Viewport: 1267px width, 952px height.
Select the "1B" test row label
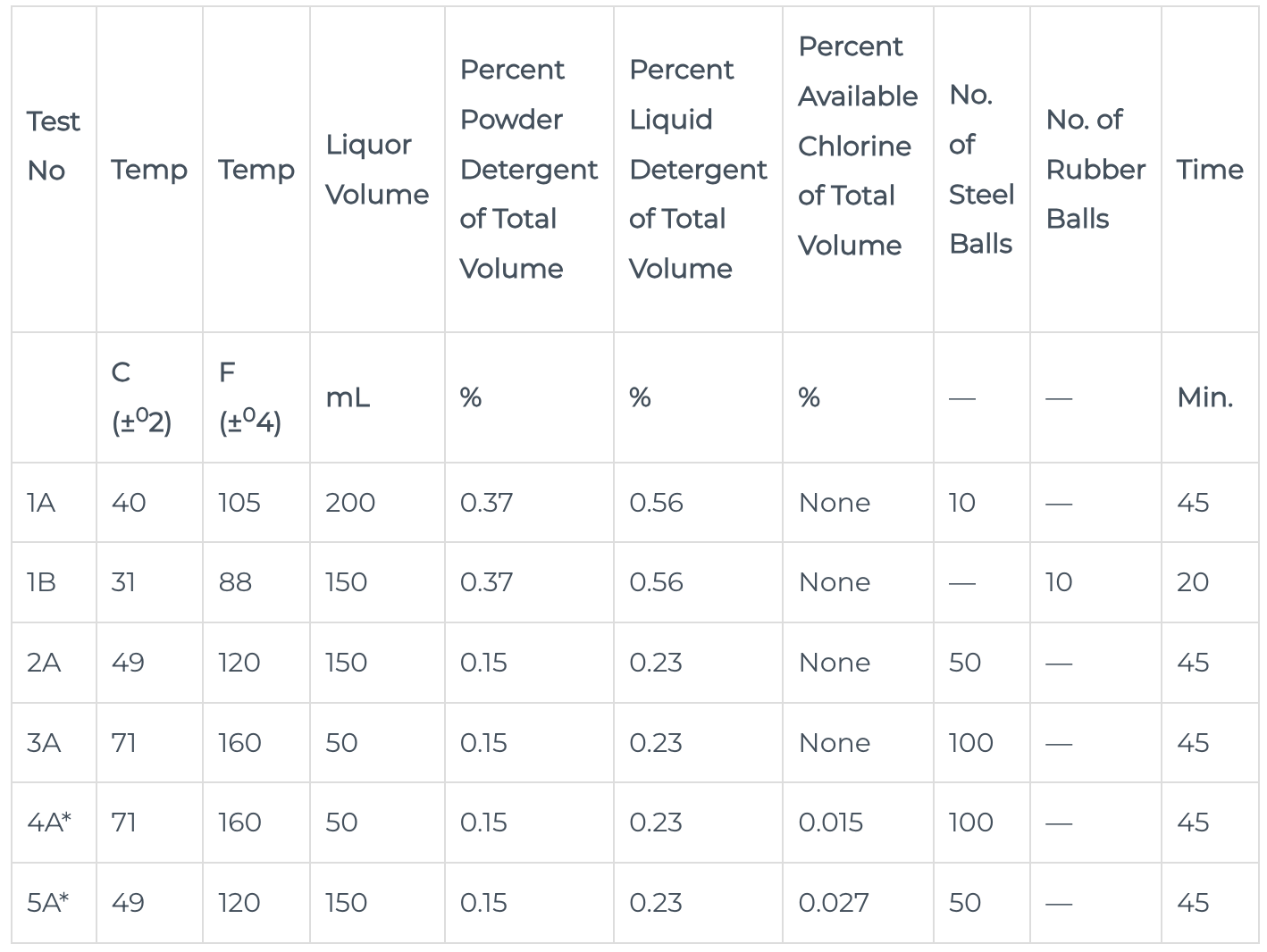(x=41, y=582)
